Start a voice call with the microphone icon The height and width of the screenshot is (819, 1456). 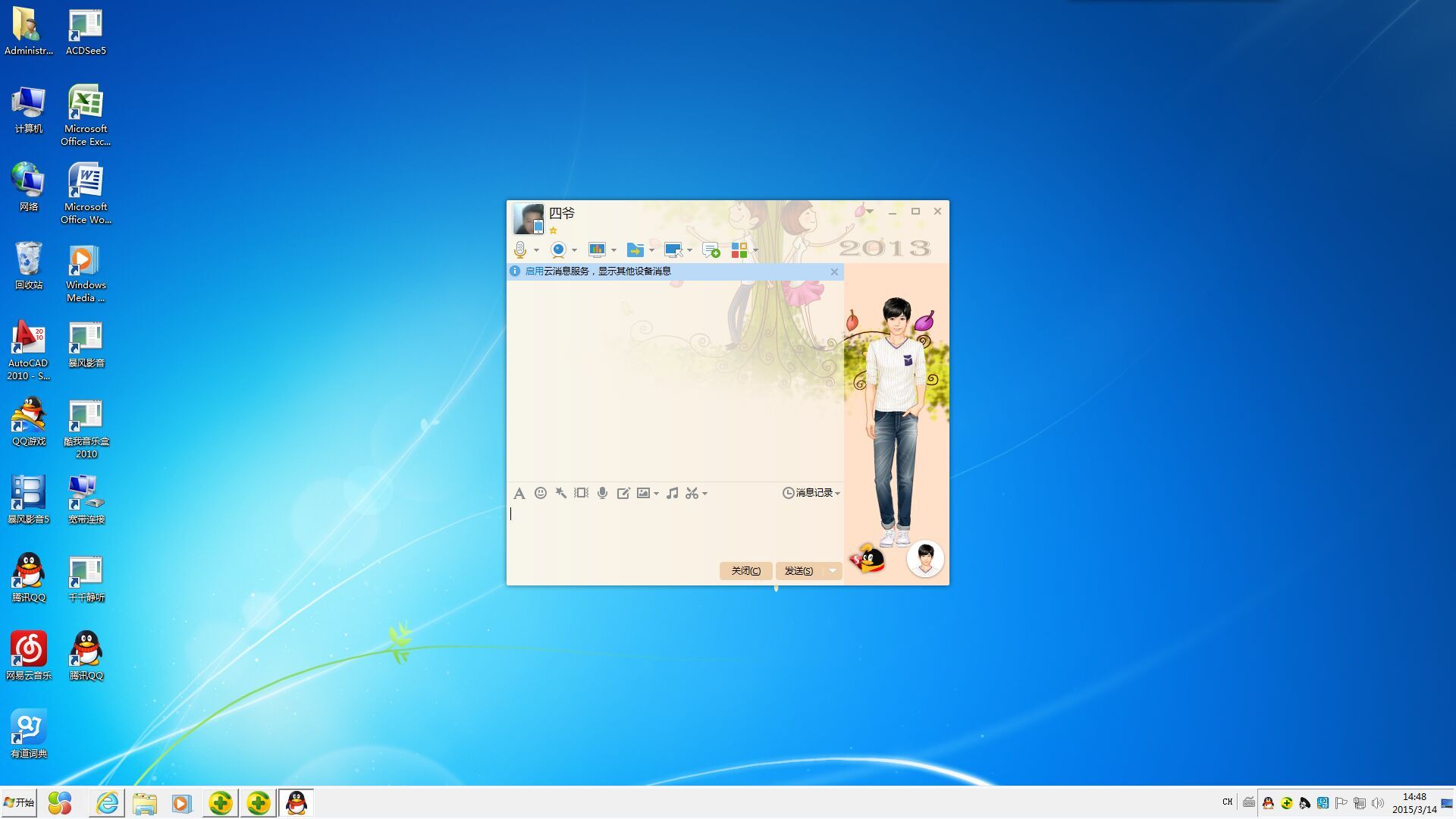pyautogui.click(x=519, y=249)
